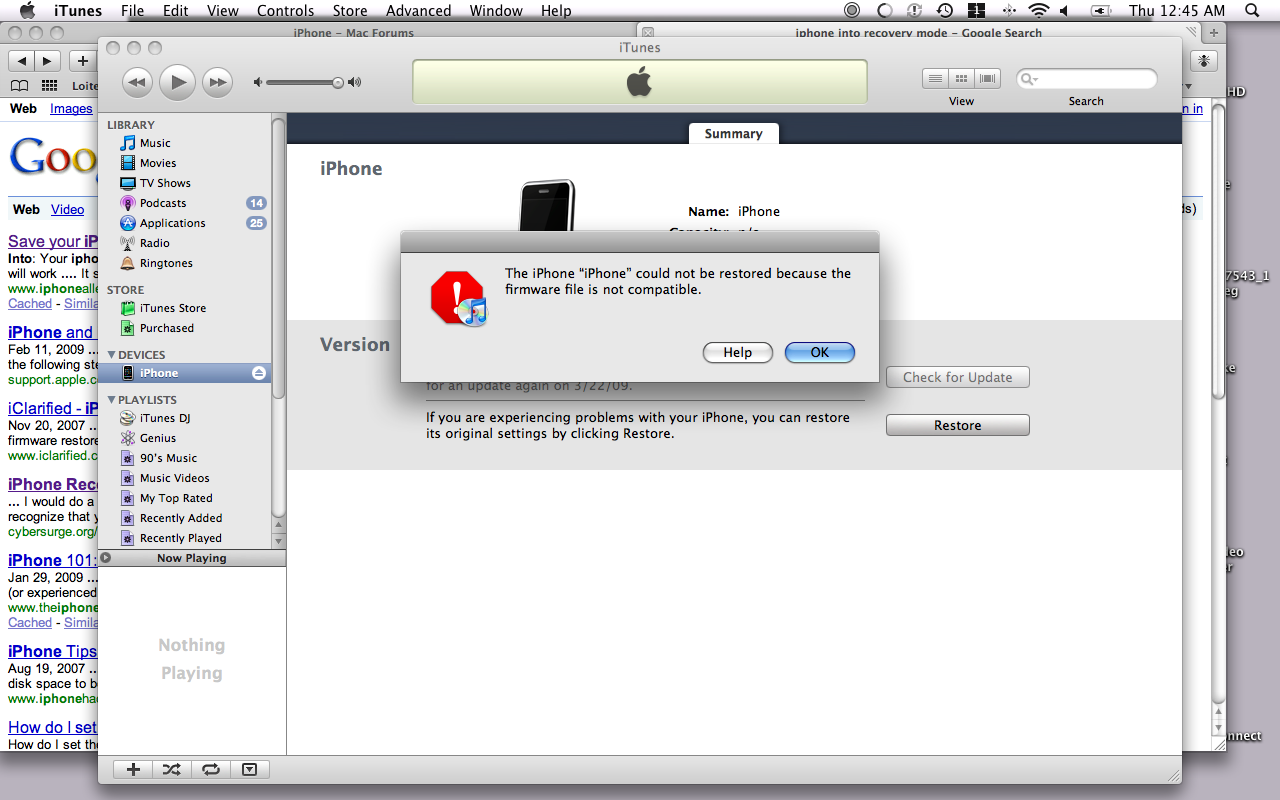This screenshot has width=1280, height=800.
Task: Go to the previous track
Action: pos(138,82)
